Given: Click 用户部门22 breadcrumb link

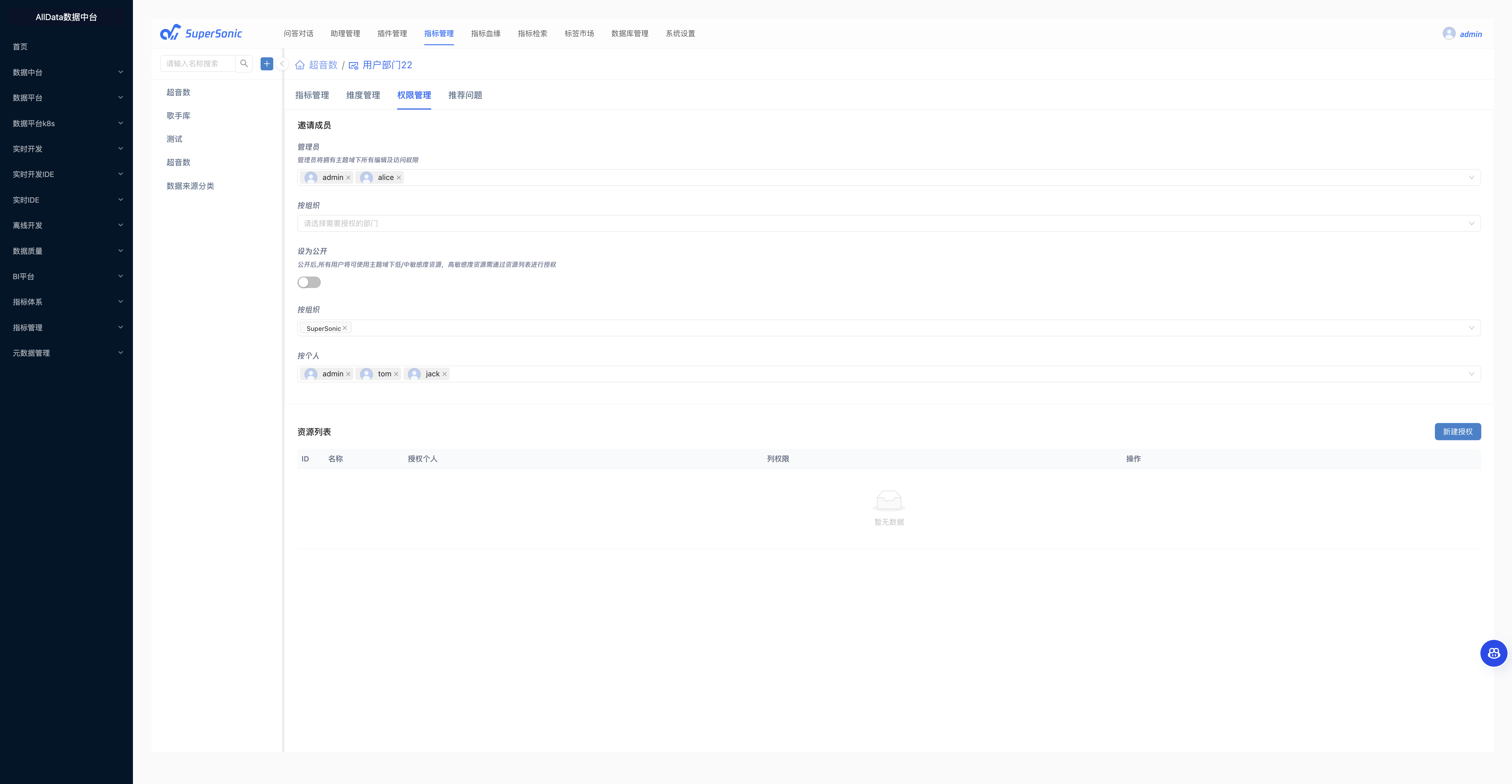Looking at the screenshot, I should 387,65.
